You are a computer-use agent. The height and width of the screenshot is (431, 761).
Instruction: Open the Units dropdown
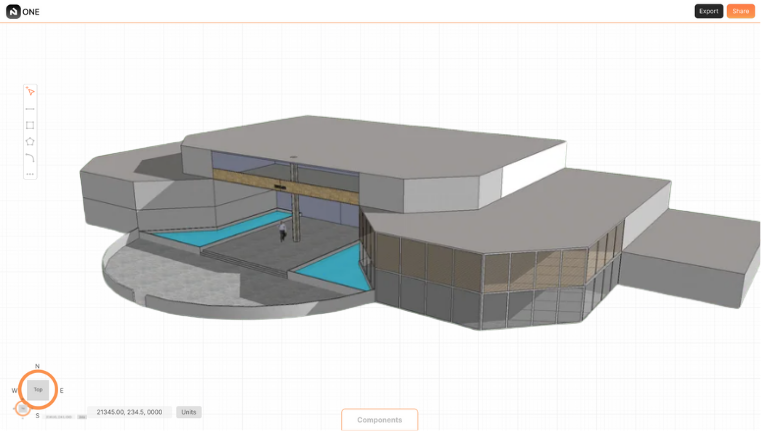pyautogui.click(x=188, y=412)
